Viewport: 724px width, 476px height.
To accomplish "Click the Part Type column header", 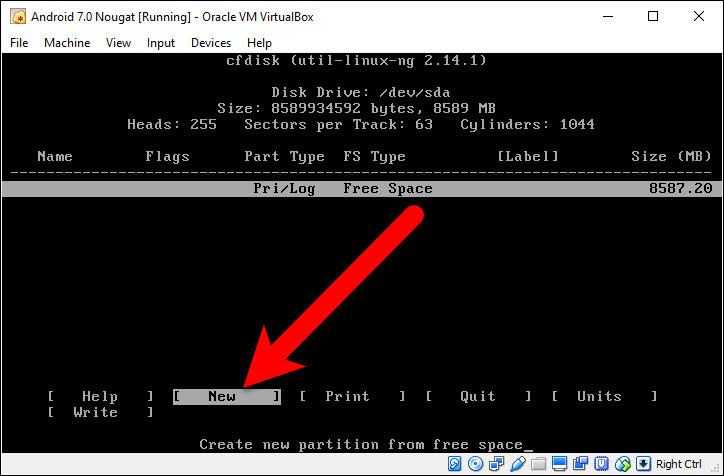I will tap(284, 157).
